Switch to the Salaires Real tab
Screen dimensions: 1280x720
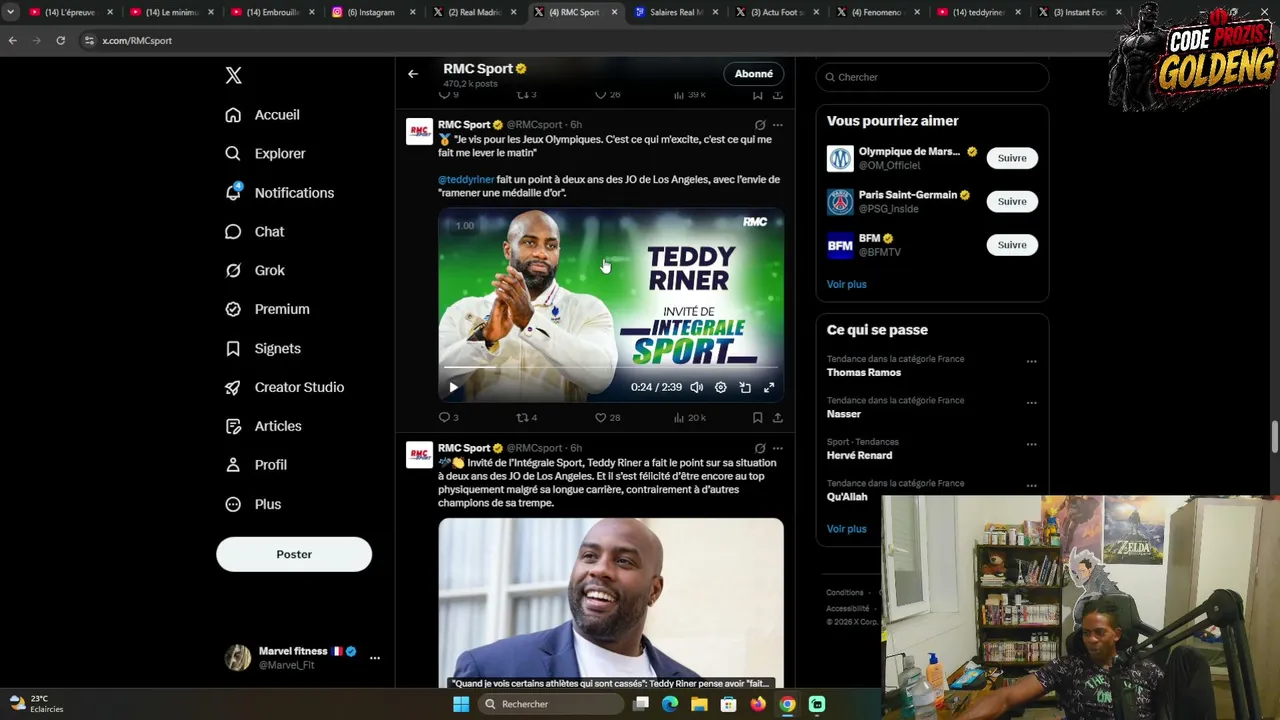(x=675, y=12)
